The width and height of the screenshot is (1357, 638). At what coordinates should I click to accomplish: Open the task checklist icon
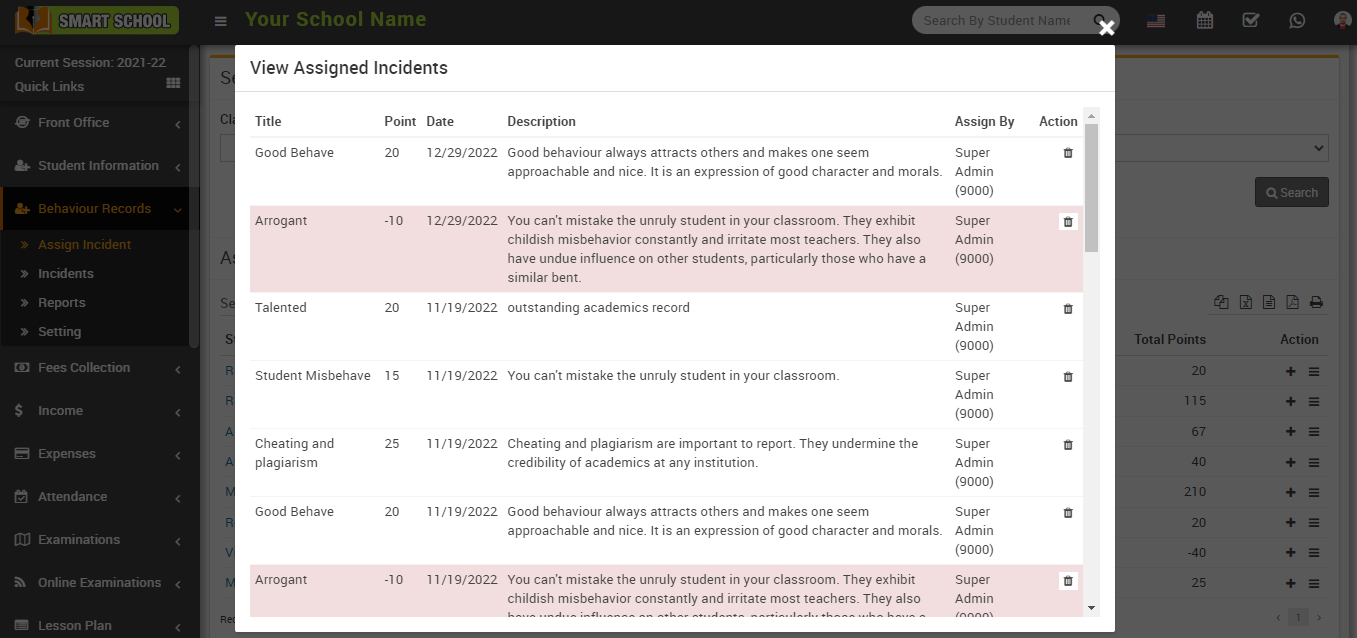(1250, 20)
